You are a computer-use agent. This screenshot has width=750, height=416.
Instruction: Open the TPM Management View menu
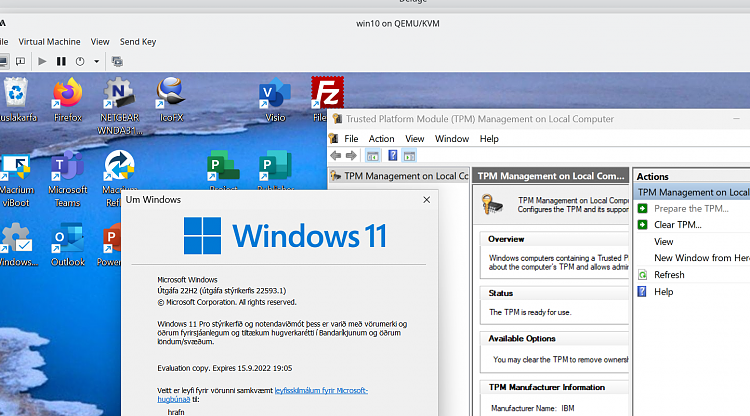[x=415, y=139]
